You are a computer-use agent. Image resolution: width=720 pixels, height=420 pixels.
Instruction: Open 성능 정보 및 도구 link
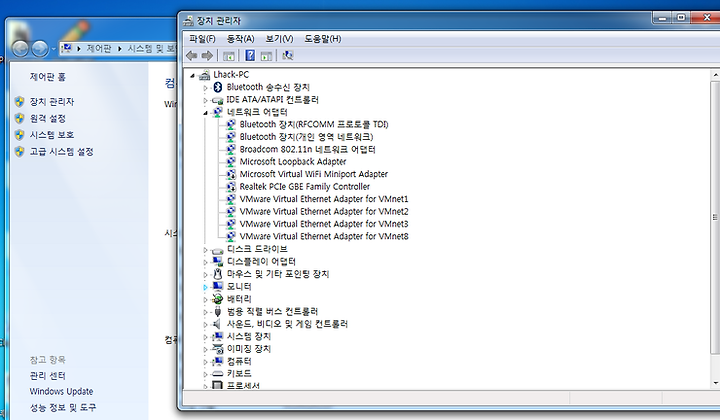click(63, 408)
